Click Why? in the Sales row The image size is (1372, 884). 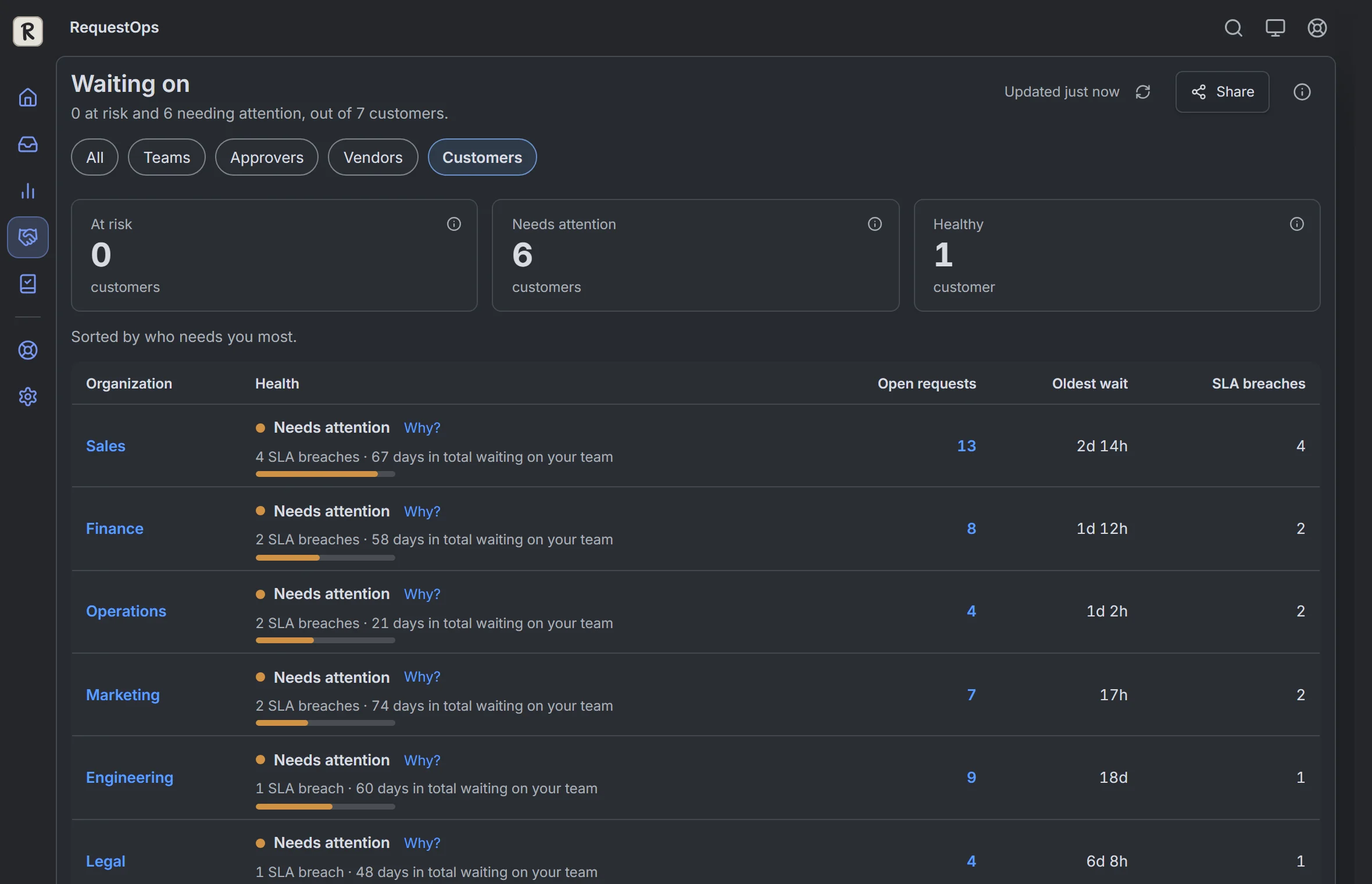click(422, 427)
